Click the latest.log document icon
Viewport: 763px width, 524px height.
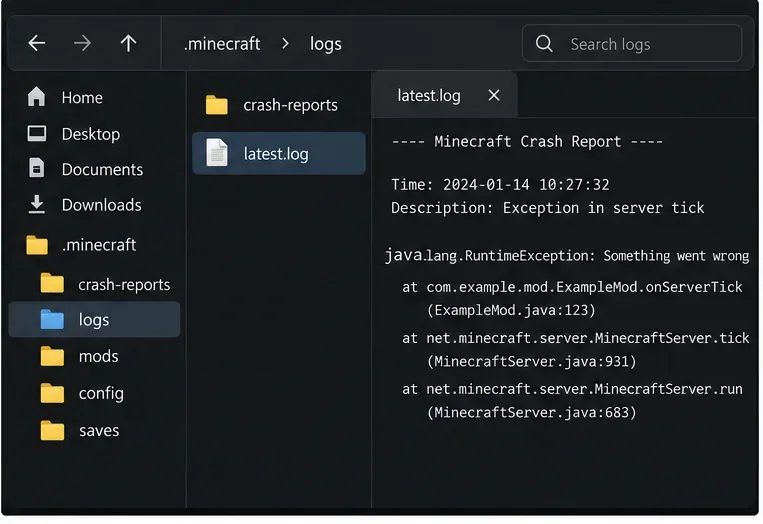(x=217, y=153)
